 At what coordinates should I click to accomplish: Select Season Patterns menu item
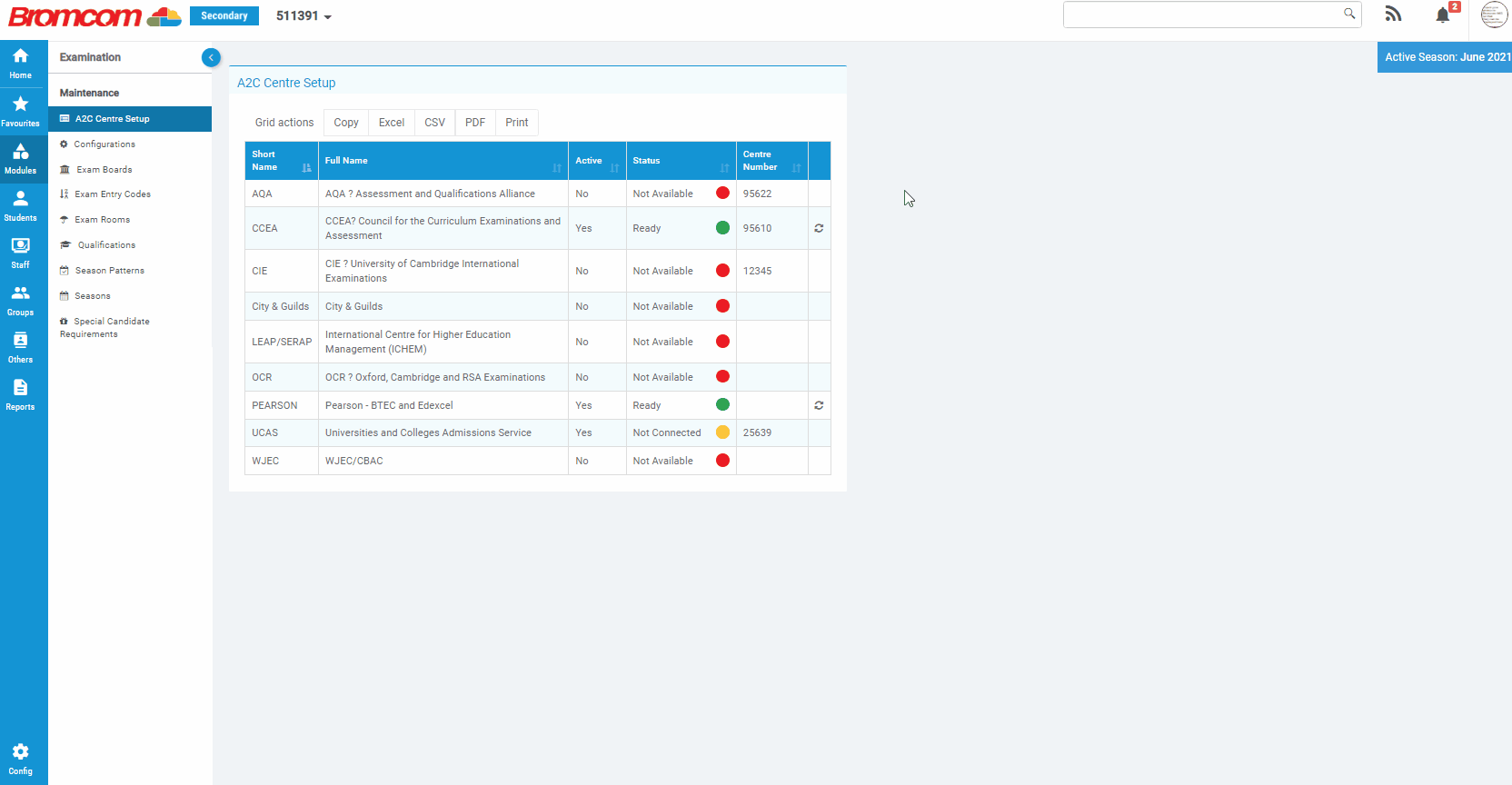[109, 271]
